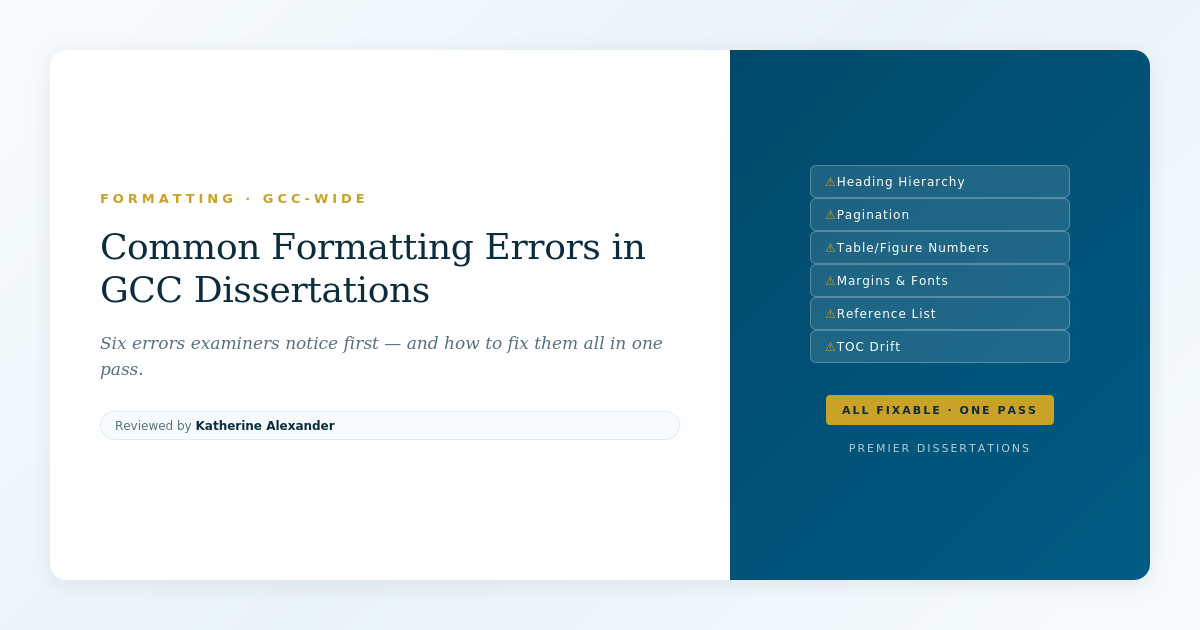Viewport: 1200px width, 630px height.
Task: Click the warning icon beside Reference List
Action: pyautogui.click(x=830, y=314)
